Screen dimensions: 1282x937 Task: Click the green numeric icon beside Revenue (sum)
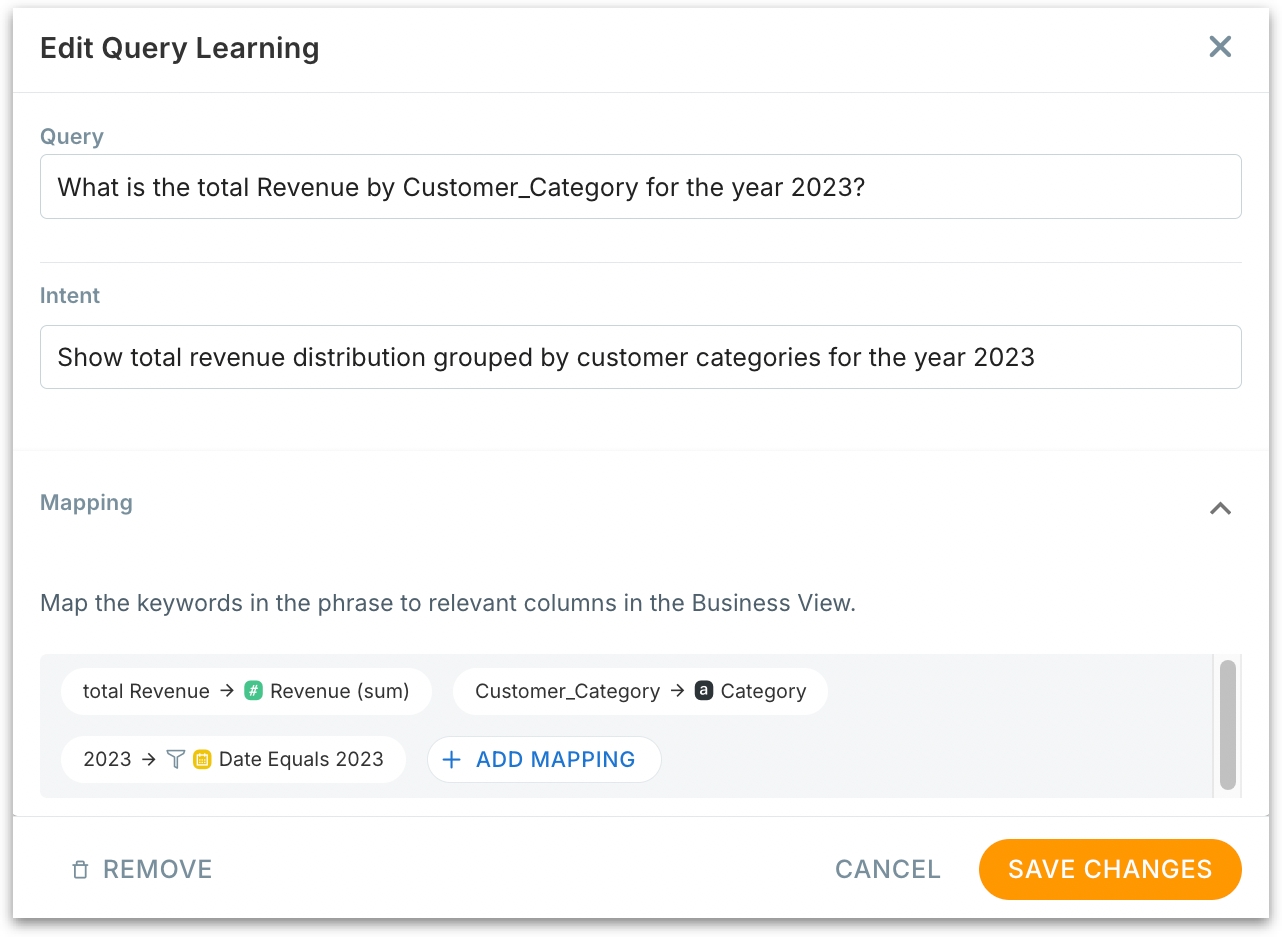[253, 691]
